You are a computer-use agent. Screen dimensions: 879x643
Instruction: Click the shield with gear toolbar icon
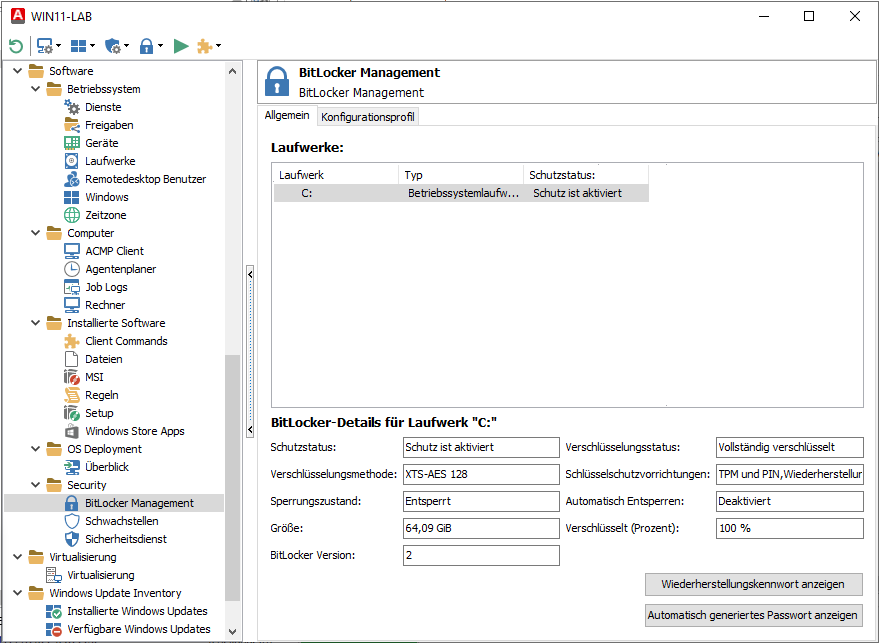(x=113, y=46)
